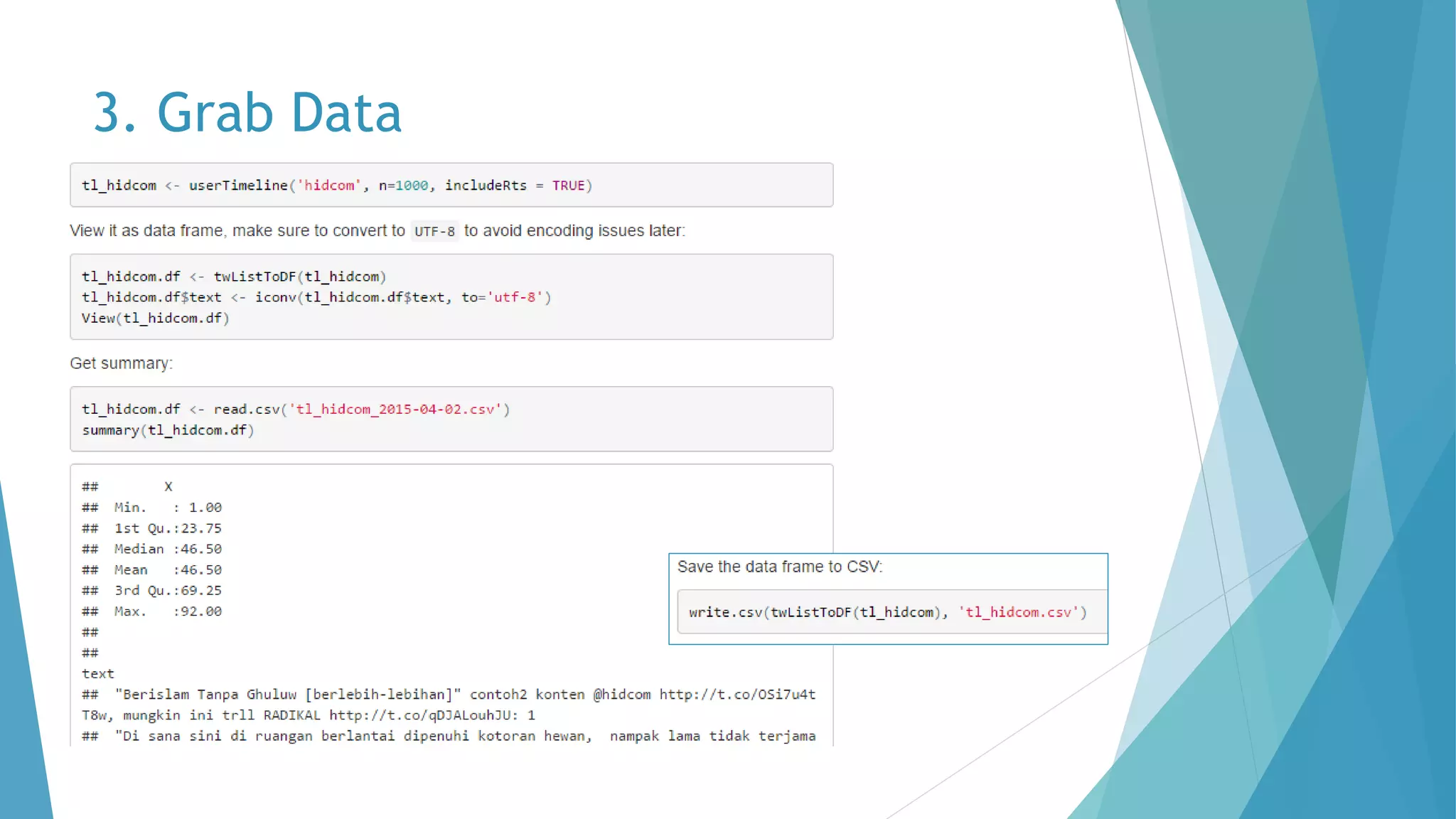Click the inline UTF-8 code label
This screenshot has height=819, width=1456.
tap(434, 232)
